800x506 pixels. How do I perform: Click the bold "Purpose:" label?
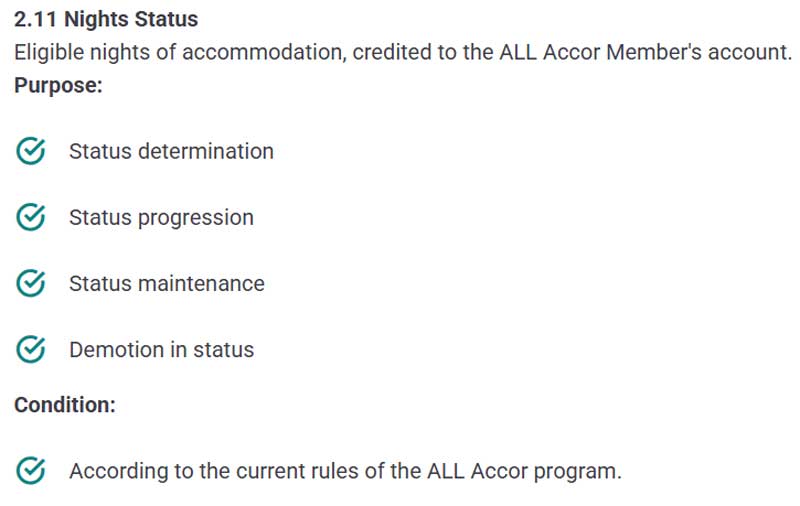point(58,86)
